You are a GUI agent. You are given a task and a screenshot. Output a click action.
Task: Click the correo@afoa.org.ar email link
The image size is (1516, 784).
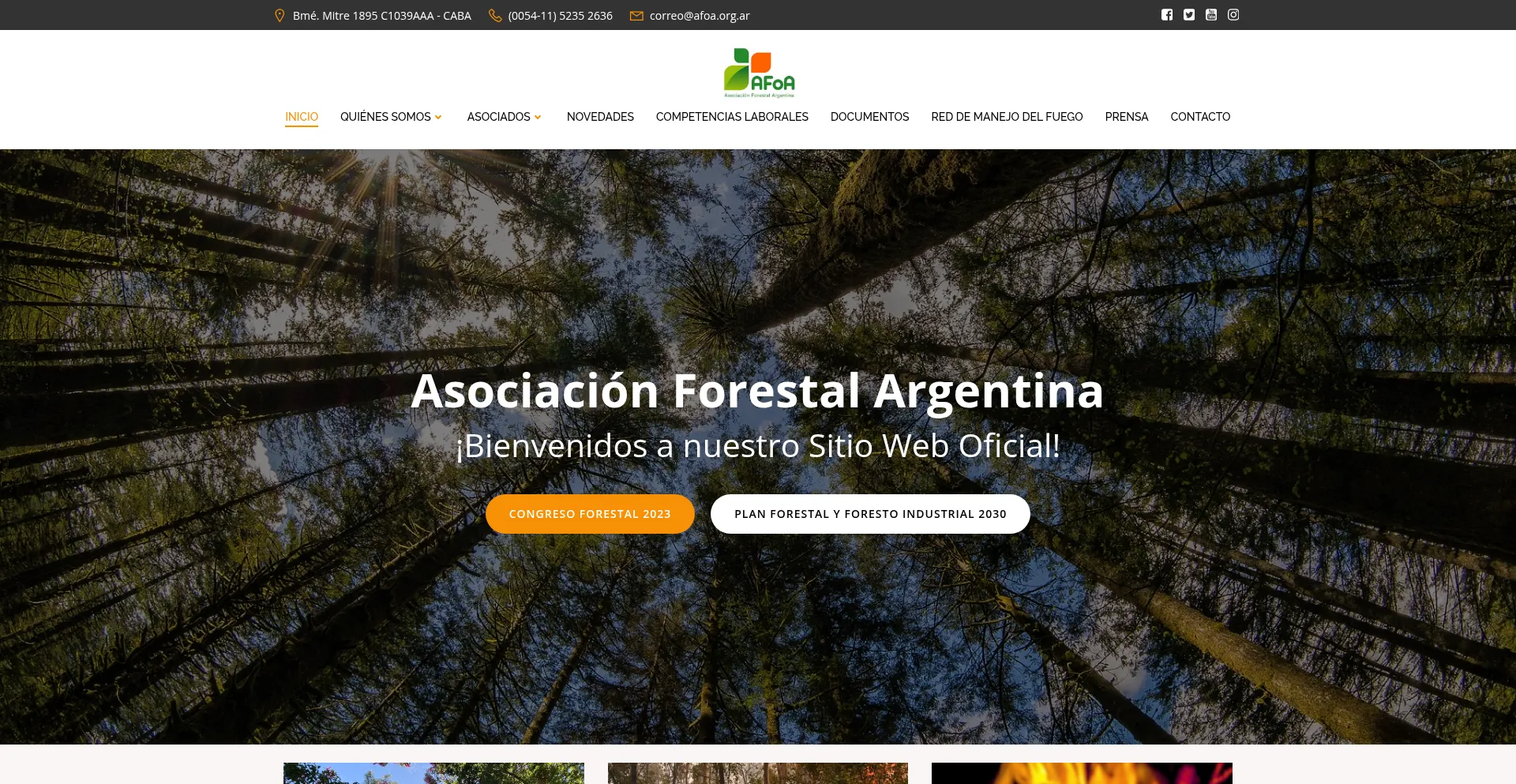pyautogui.click(x=700, y=16)
